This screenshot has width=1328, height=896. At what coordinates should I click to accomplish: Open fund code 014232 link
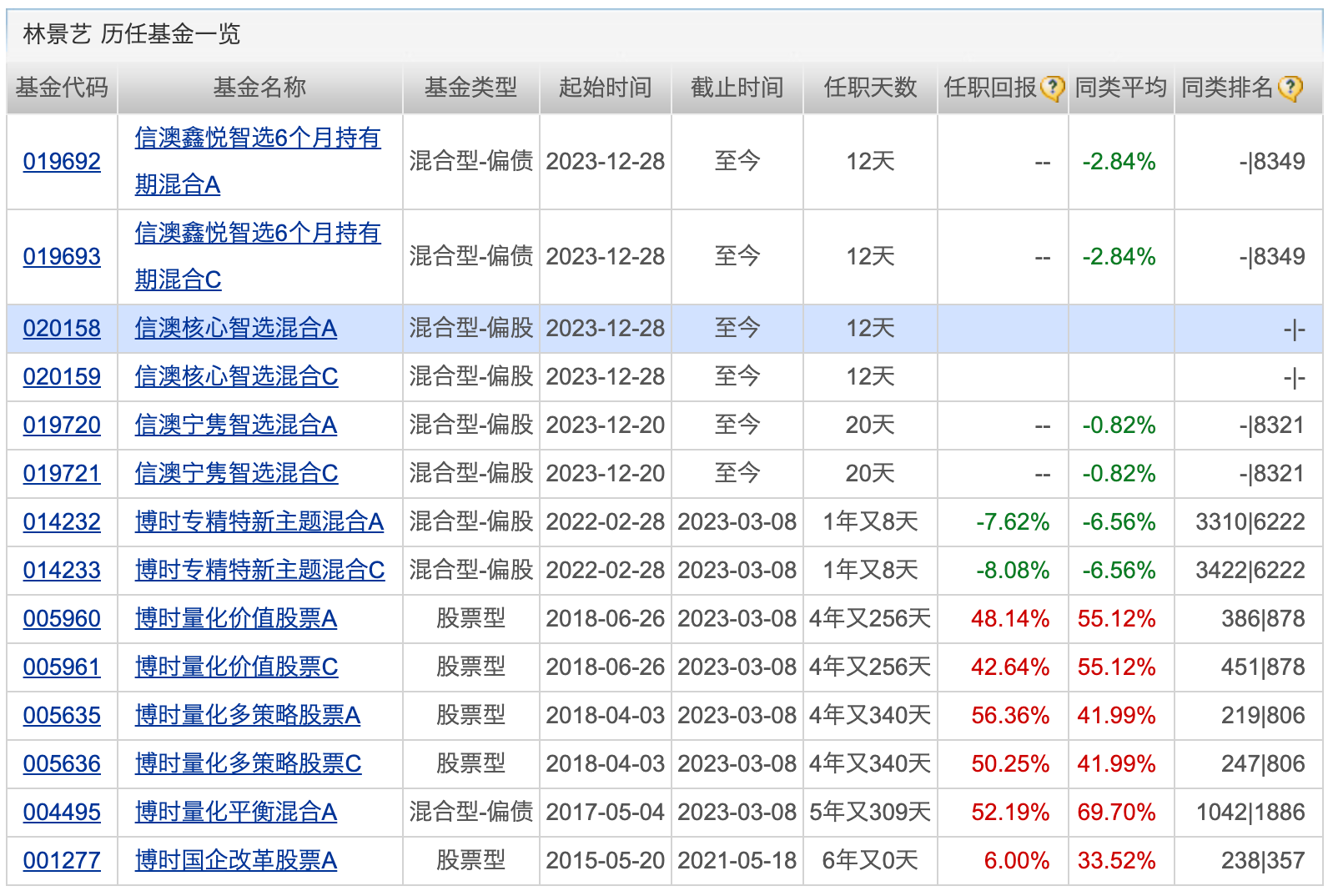62,521
